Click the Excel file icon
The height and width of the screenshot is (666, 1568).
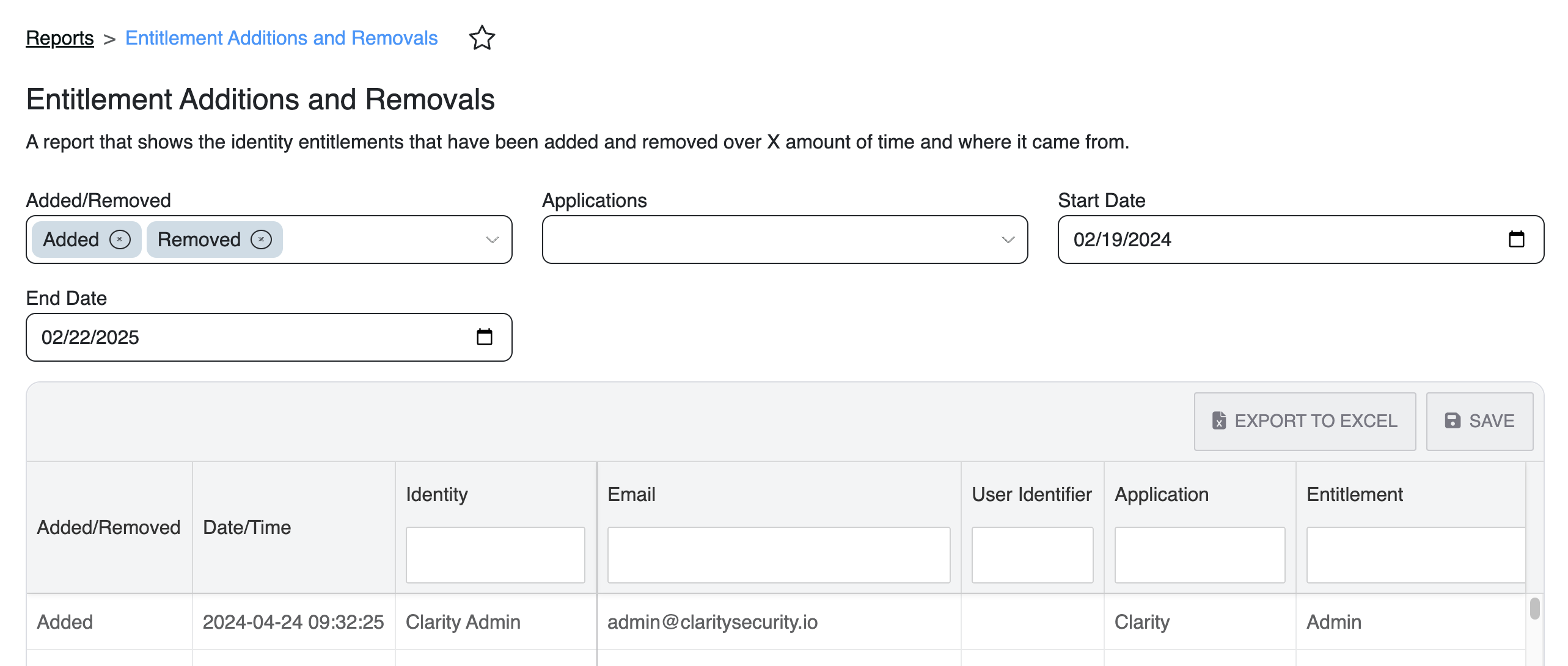(x=1218, y=421)
